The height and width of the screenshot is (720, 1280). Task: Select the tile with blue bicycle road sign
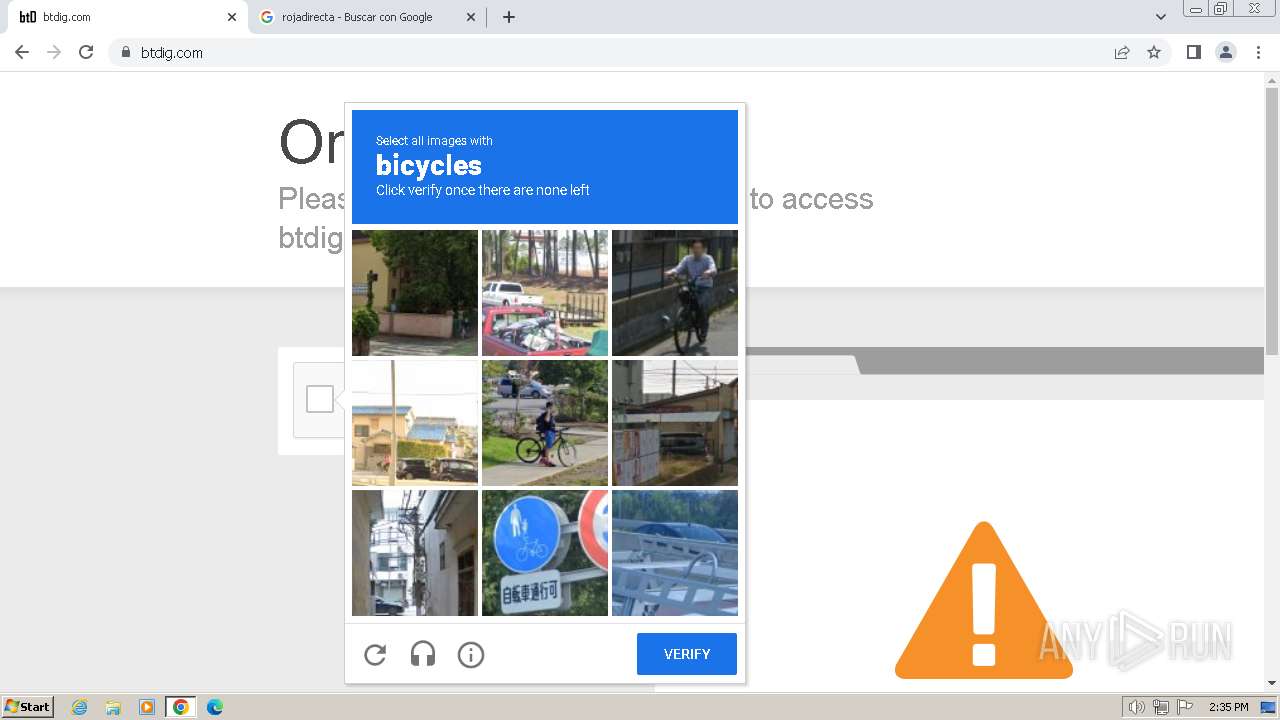pyautogui.click(x=545, y=553)
